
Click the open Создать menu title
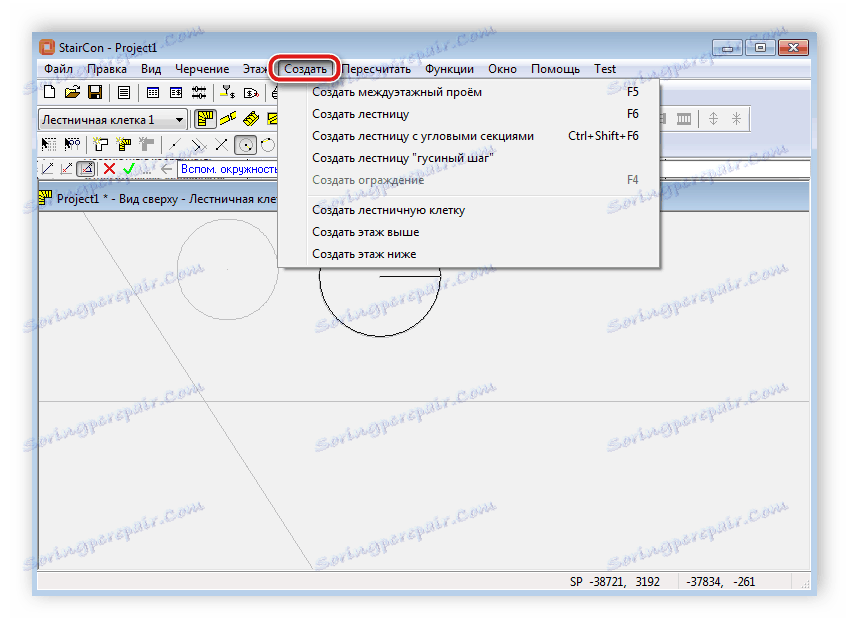click(x=305, y=69)
